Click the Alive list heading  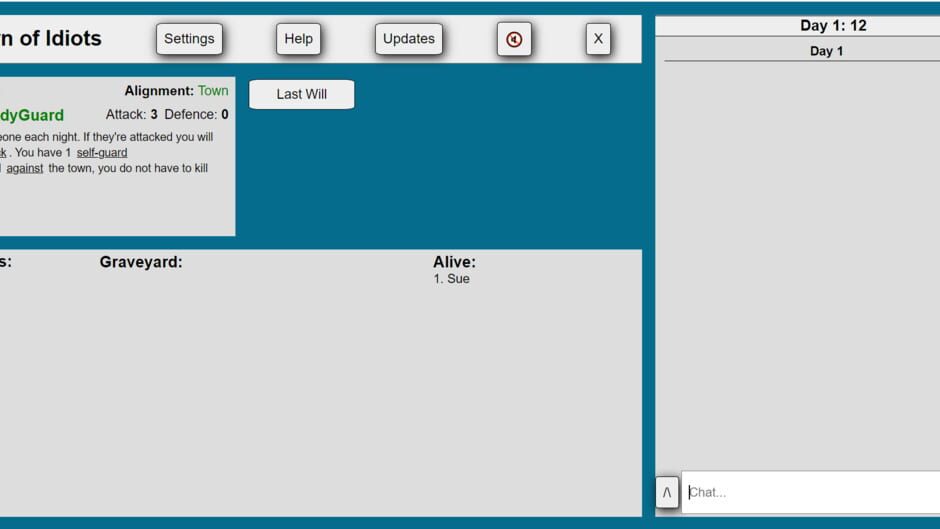pos(454,262)
